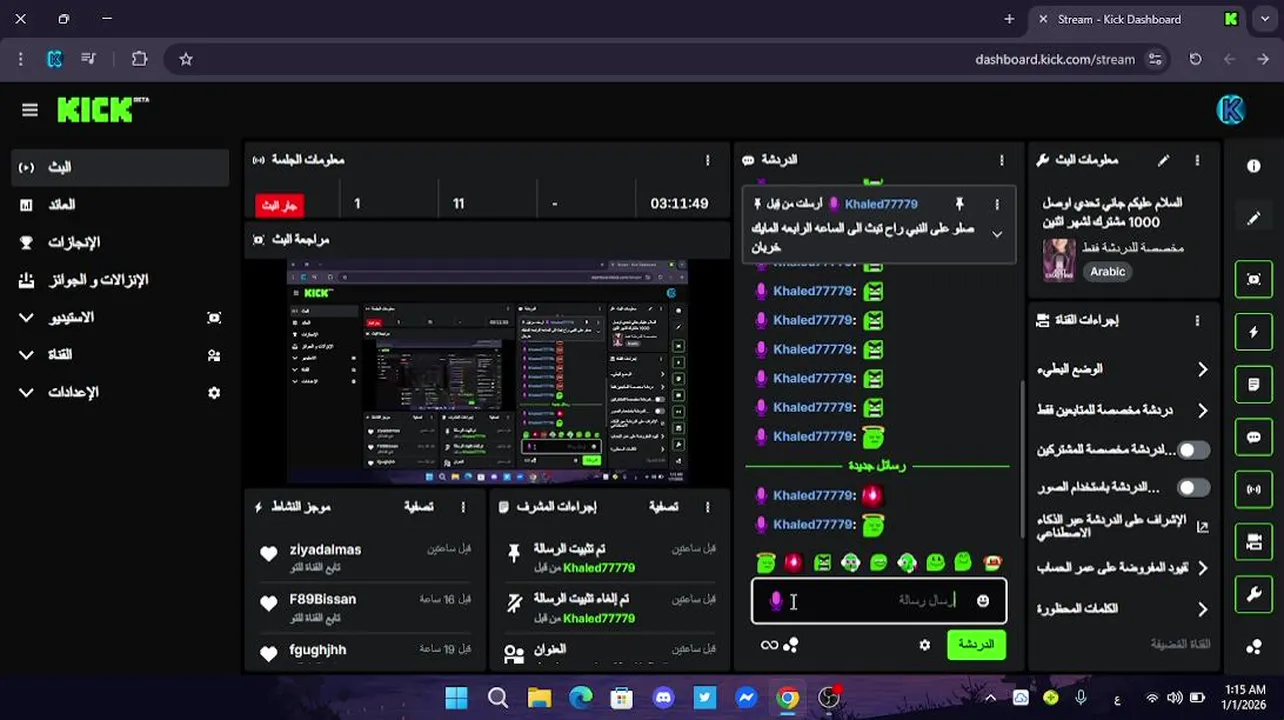
Task: Click the dots cluster icon beside infinity icon
Action: (x=791, y=645)
